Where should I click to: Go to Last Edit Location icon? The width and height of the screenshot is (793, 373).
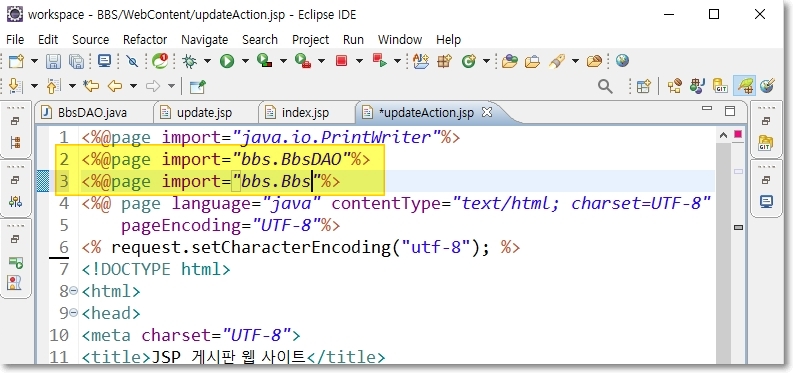pos(91,86)
